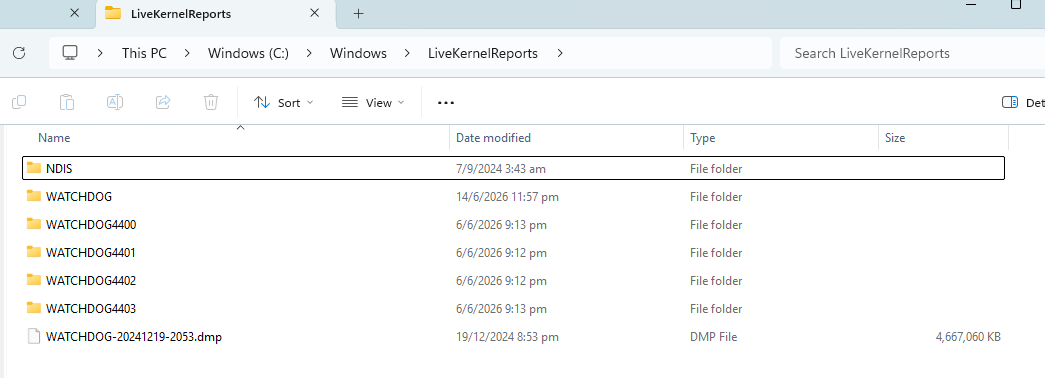Click the date 7/9/2024 3:43 am
The height and width of the screenshot is (378, 1045).
coord(501,169)
